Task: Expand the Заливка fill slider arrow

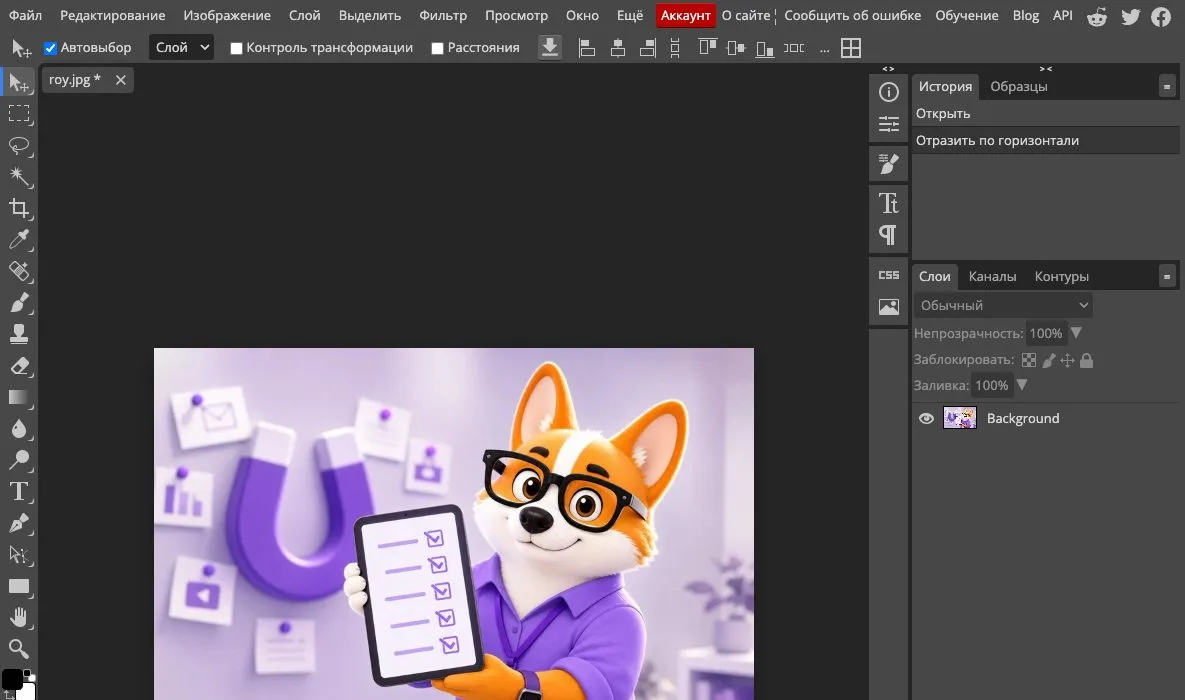Action: 1022,385
